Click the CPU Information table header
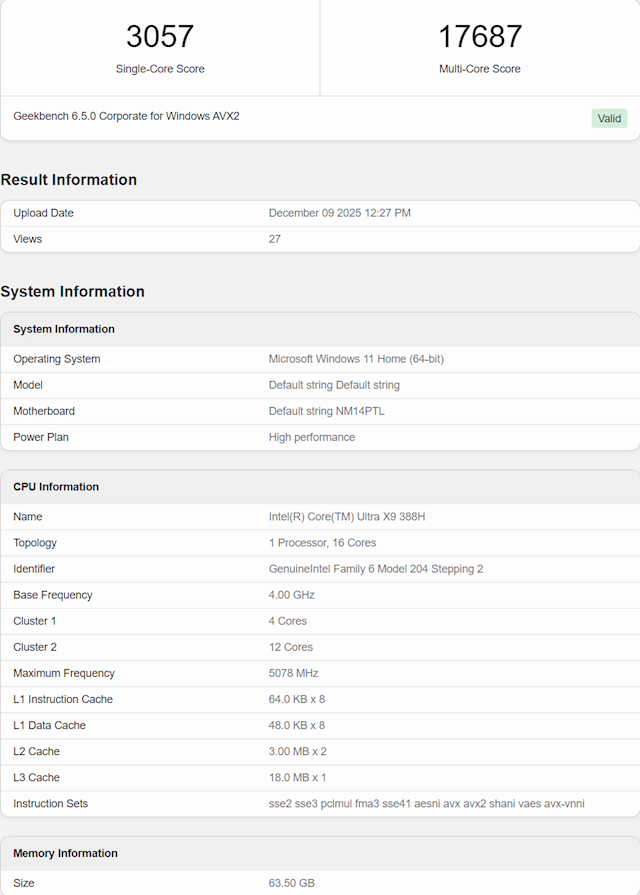The height and width of the screenshot is (895, 640). coord(56,487)
